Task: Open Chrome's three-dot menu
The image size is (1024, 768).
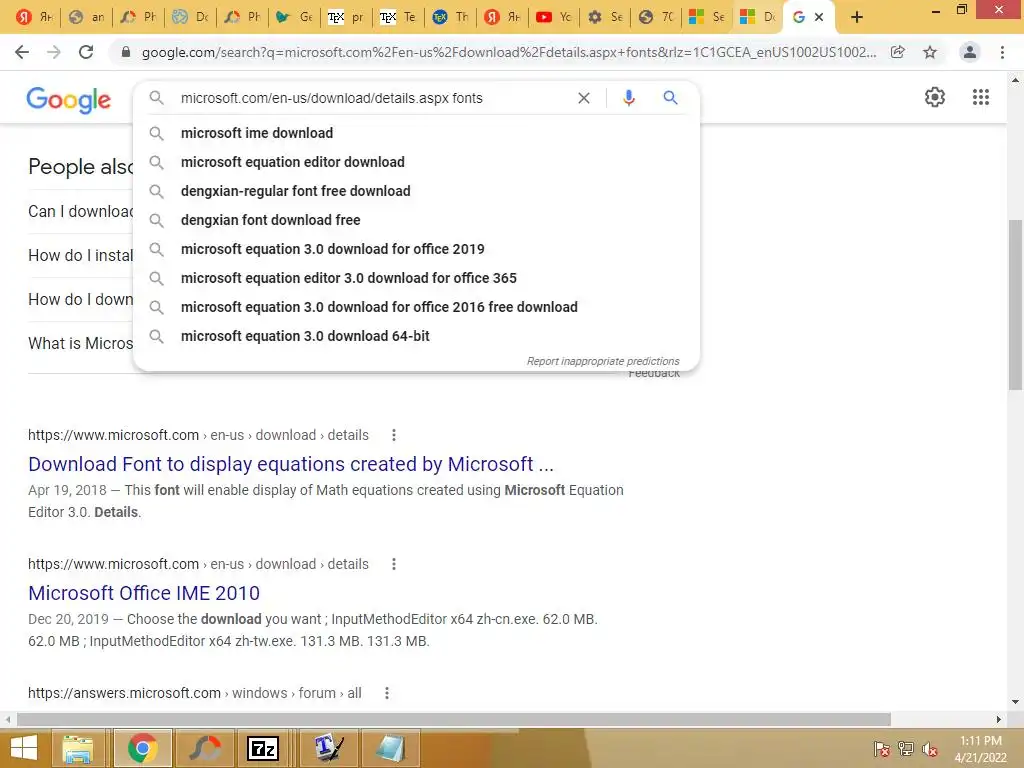Action: coord(1002,52)
